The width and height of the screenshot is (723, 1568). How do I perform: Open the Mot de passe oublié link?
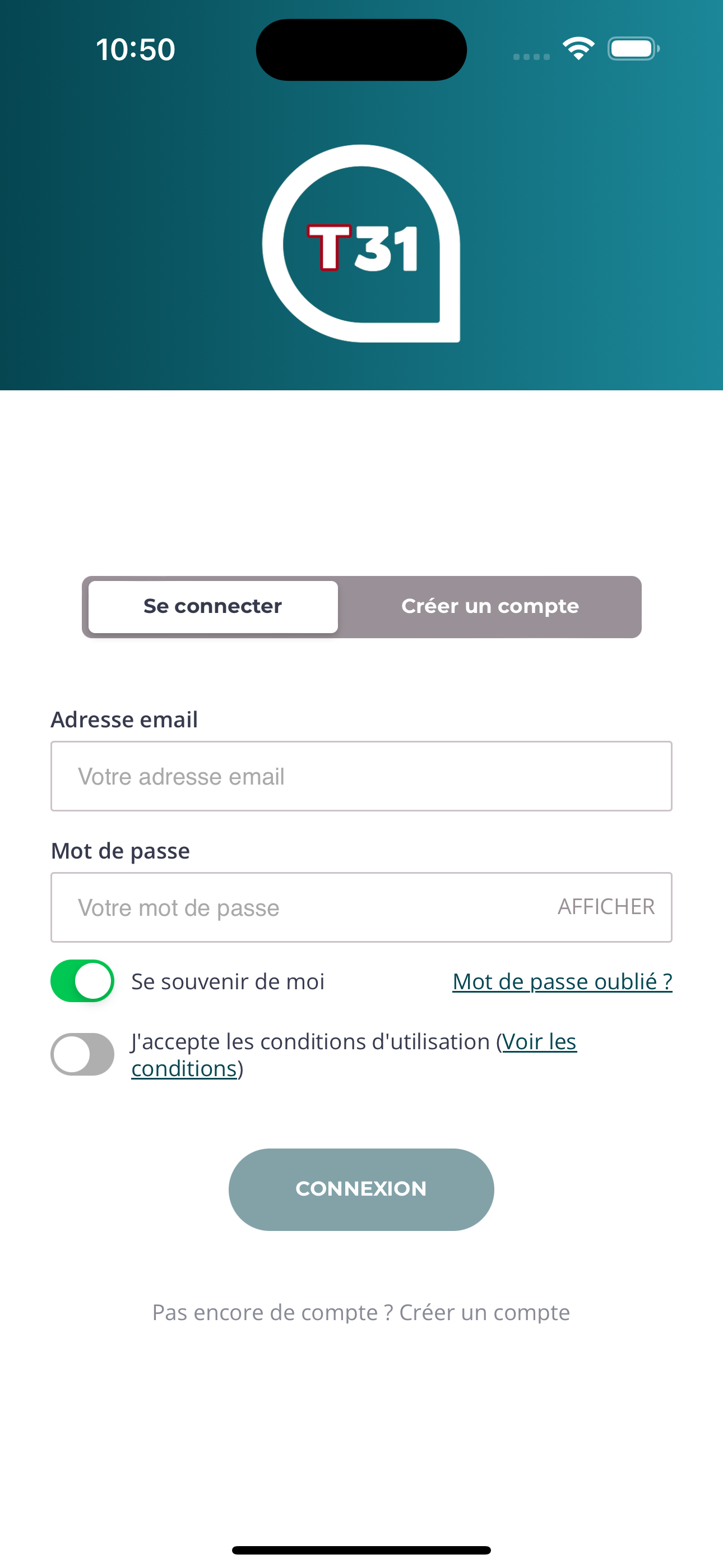(x=562, y=981)
